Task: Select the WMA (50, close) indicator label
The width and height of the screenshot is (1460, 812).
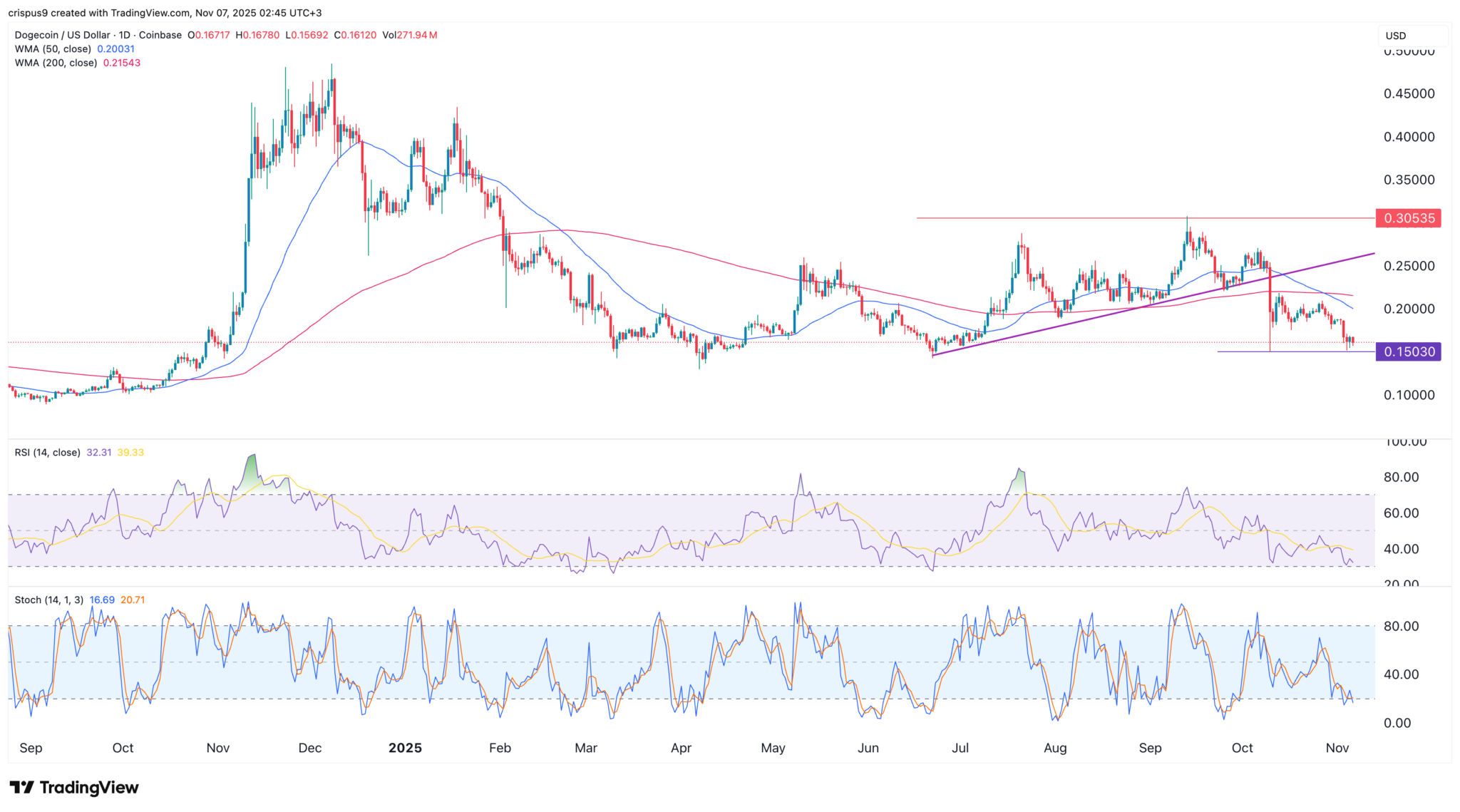Action: 53,48
